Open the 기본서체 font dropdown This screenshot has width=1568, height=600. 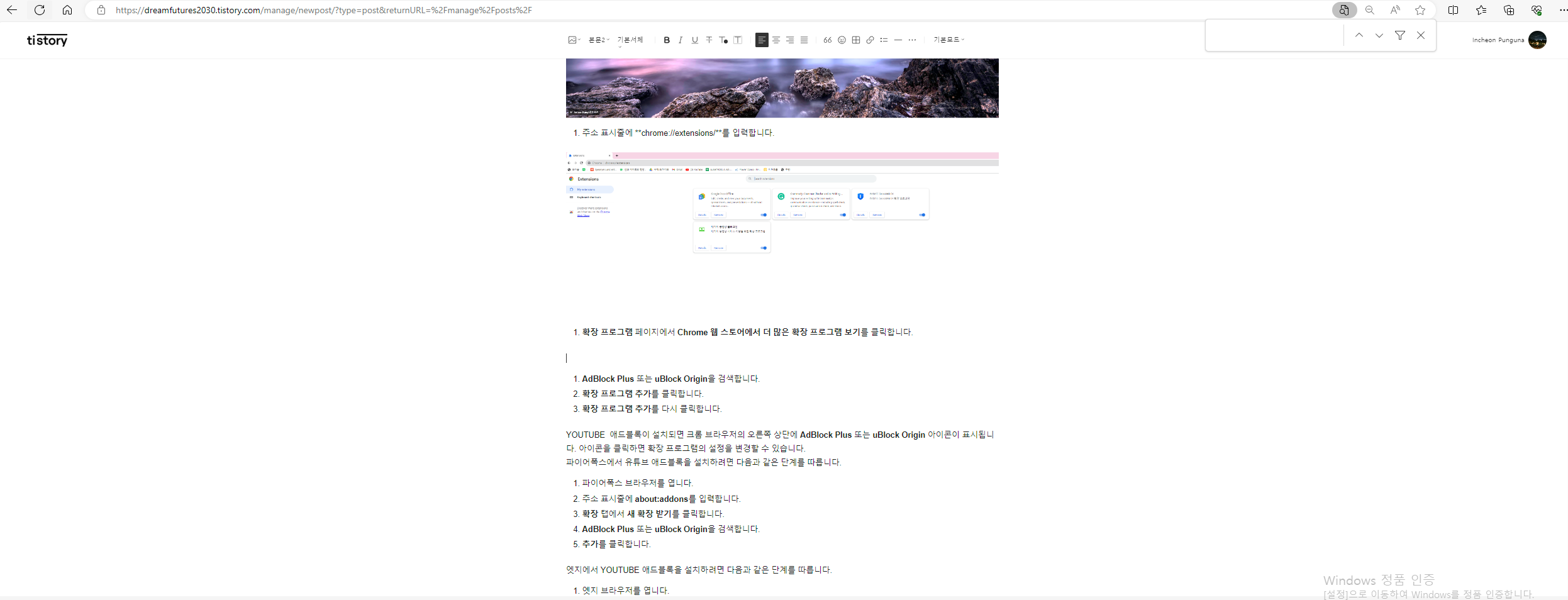coord(630,40)
